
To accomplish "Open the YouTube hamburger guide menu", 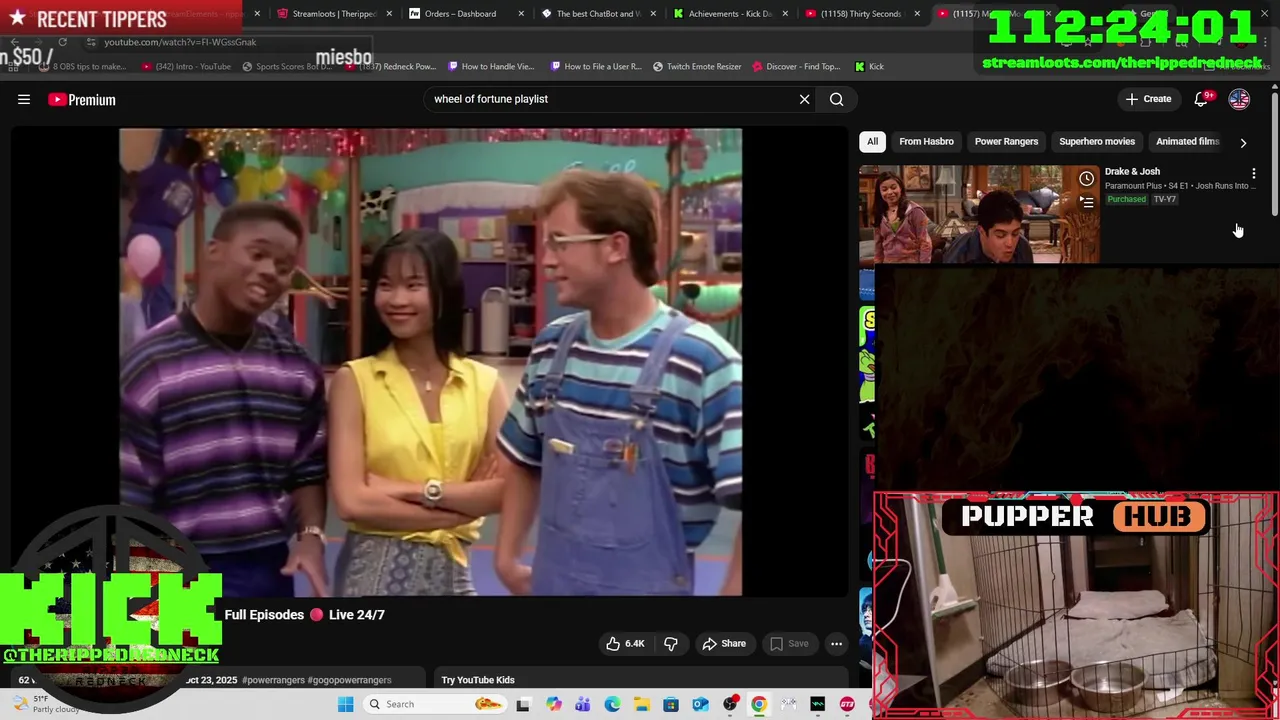I will [x=24, y=99].
